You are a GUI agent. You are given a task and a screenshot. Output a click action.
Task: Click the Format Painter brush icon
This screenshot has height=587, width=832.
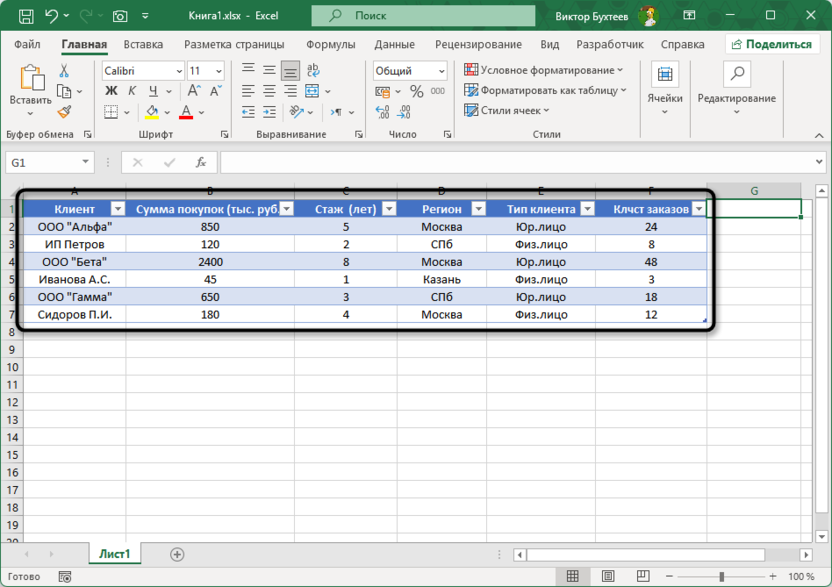pyautogui.click(x=64, y=112)
